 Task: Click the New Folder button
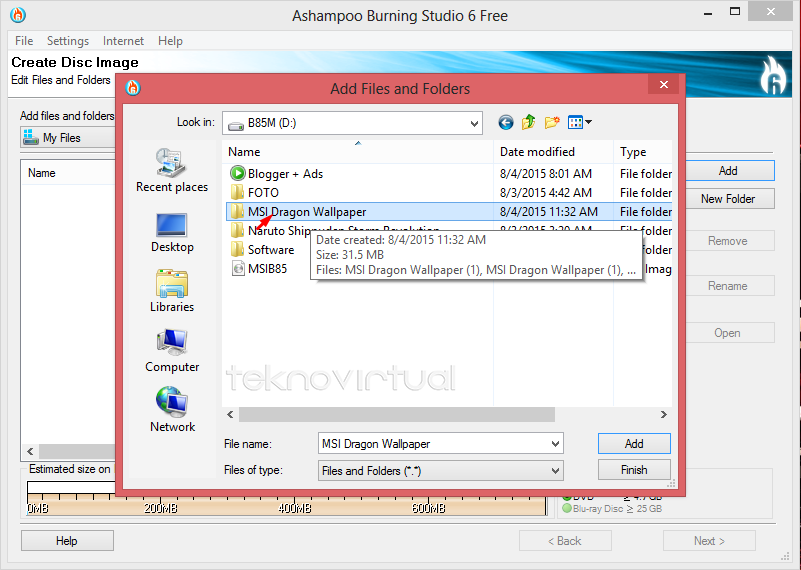tap(729, 199)
